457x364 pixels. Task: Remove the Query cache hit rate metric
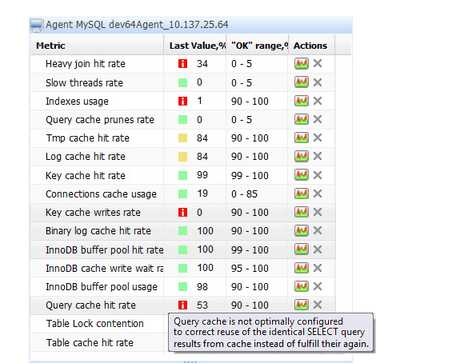pos(318,304)
